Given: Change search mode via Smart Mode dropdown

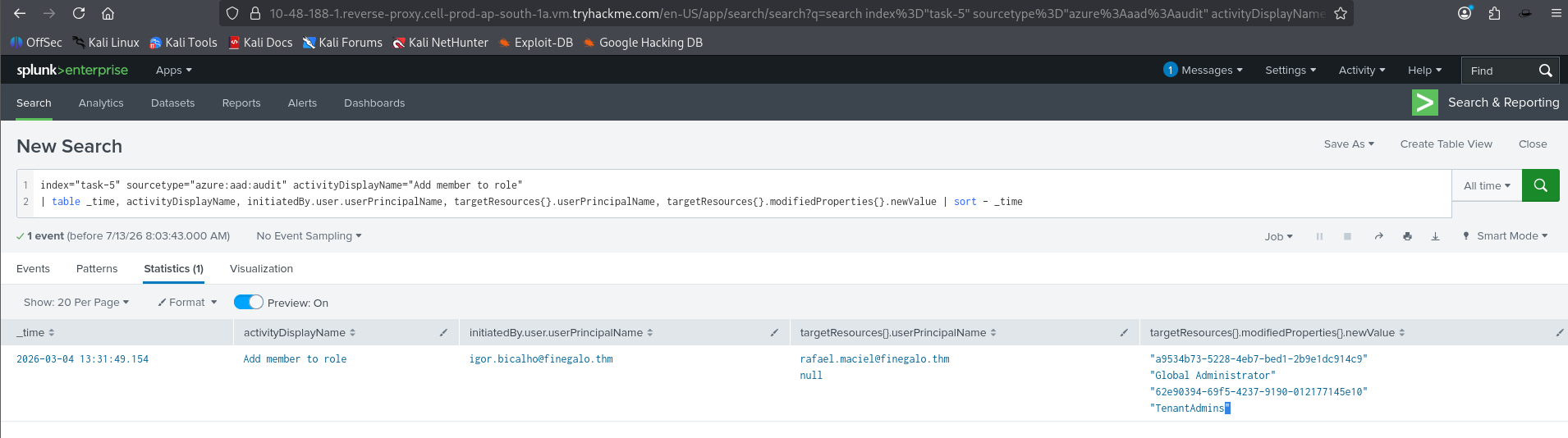Looking at the screenshot, I should (x=1505, y=235).
